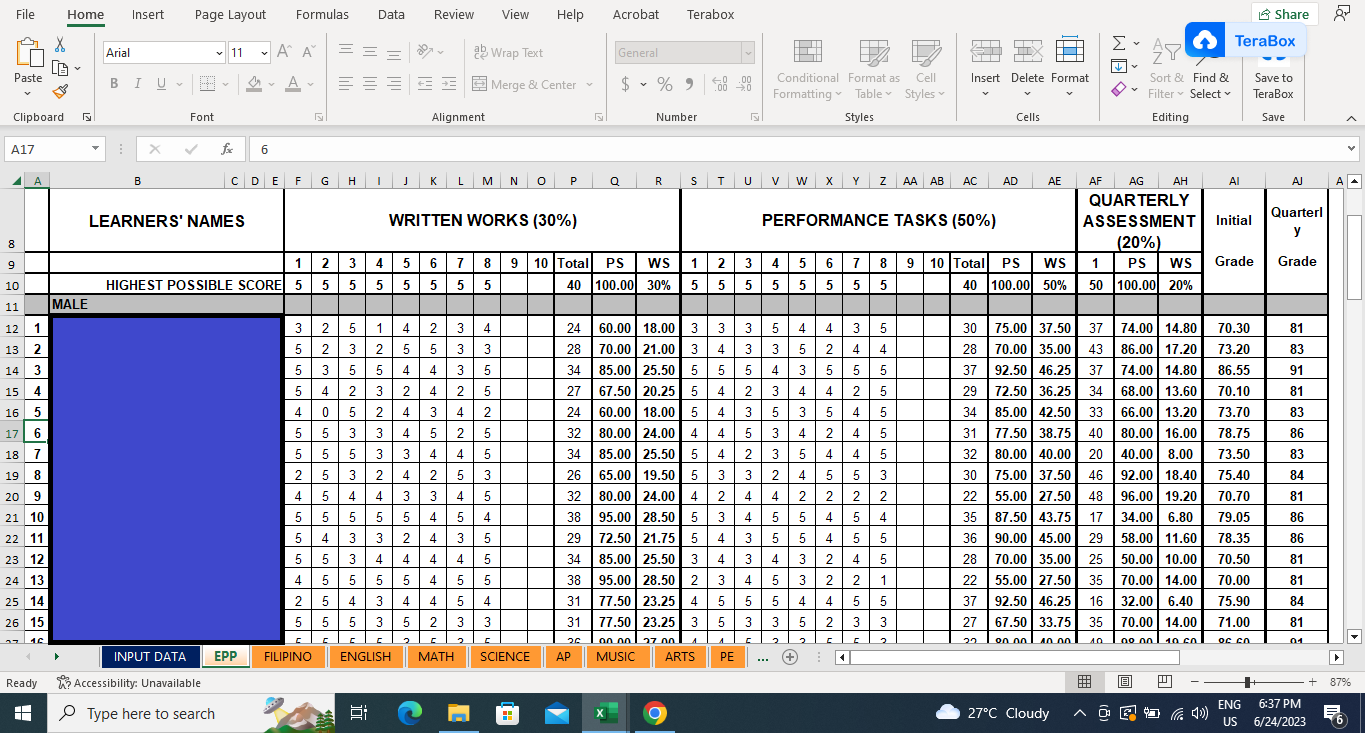Click the Share button
The image size is (1365, 733).
pyautogui.click(x=1285, y=14)
